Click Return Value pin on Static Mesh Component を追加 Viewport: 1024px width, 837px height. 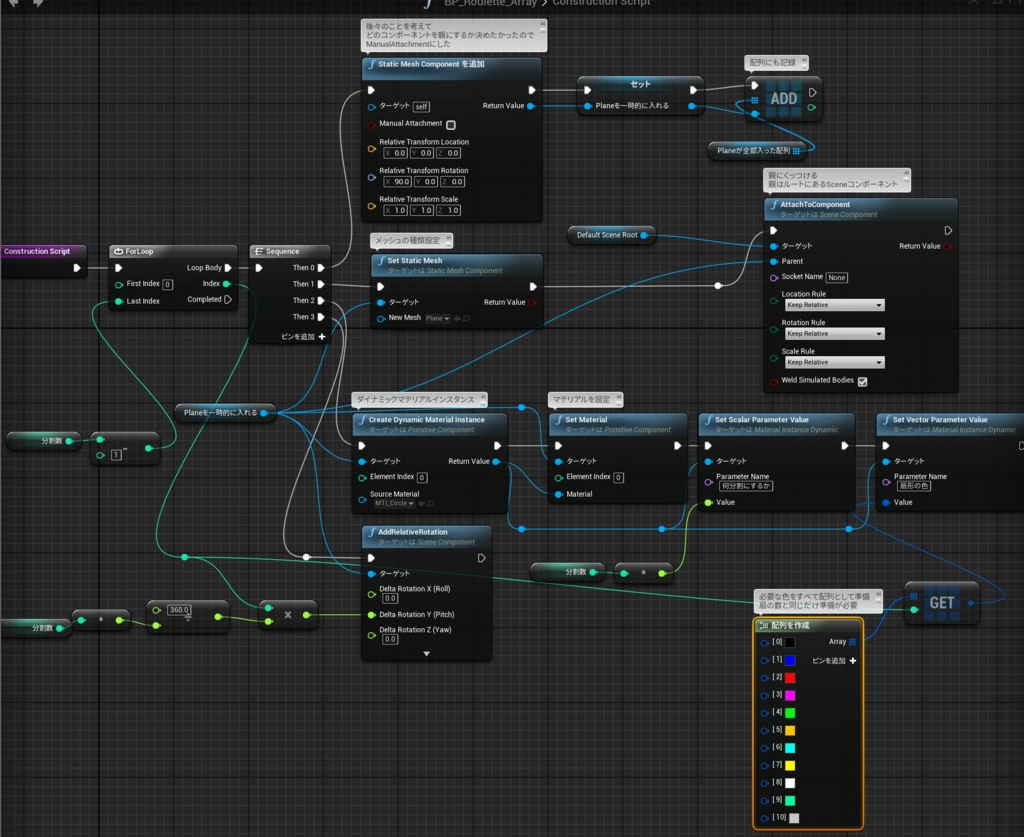tap(531, 106)
